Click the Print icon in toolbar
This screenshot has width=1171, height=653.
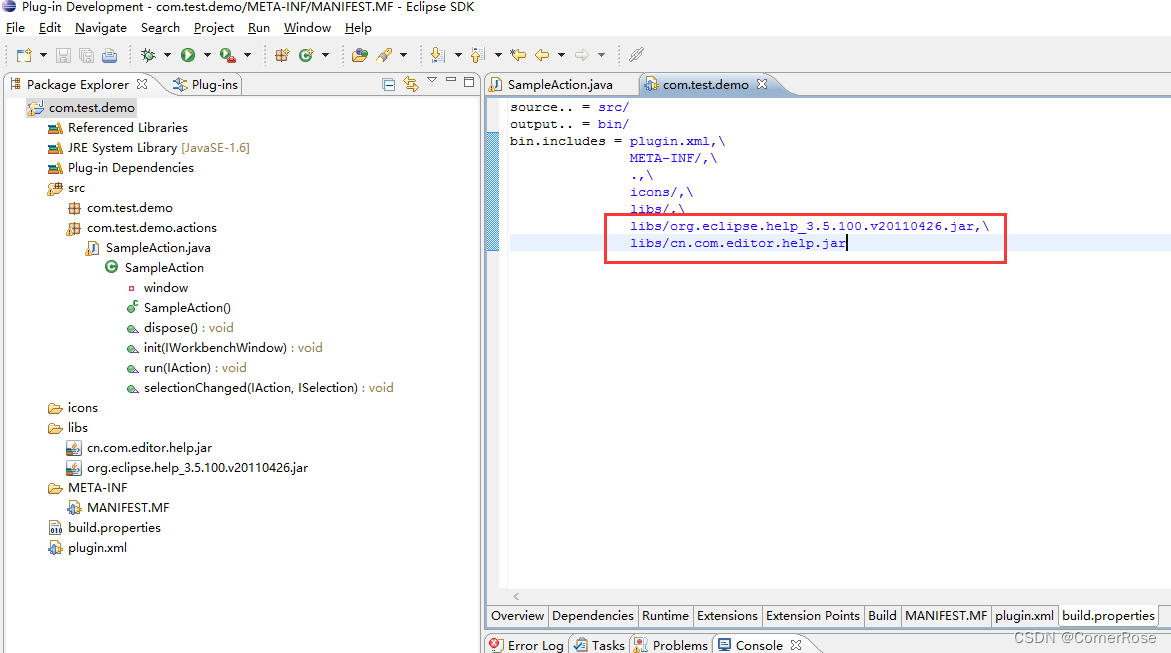point(110,55)
